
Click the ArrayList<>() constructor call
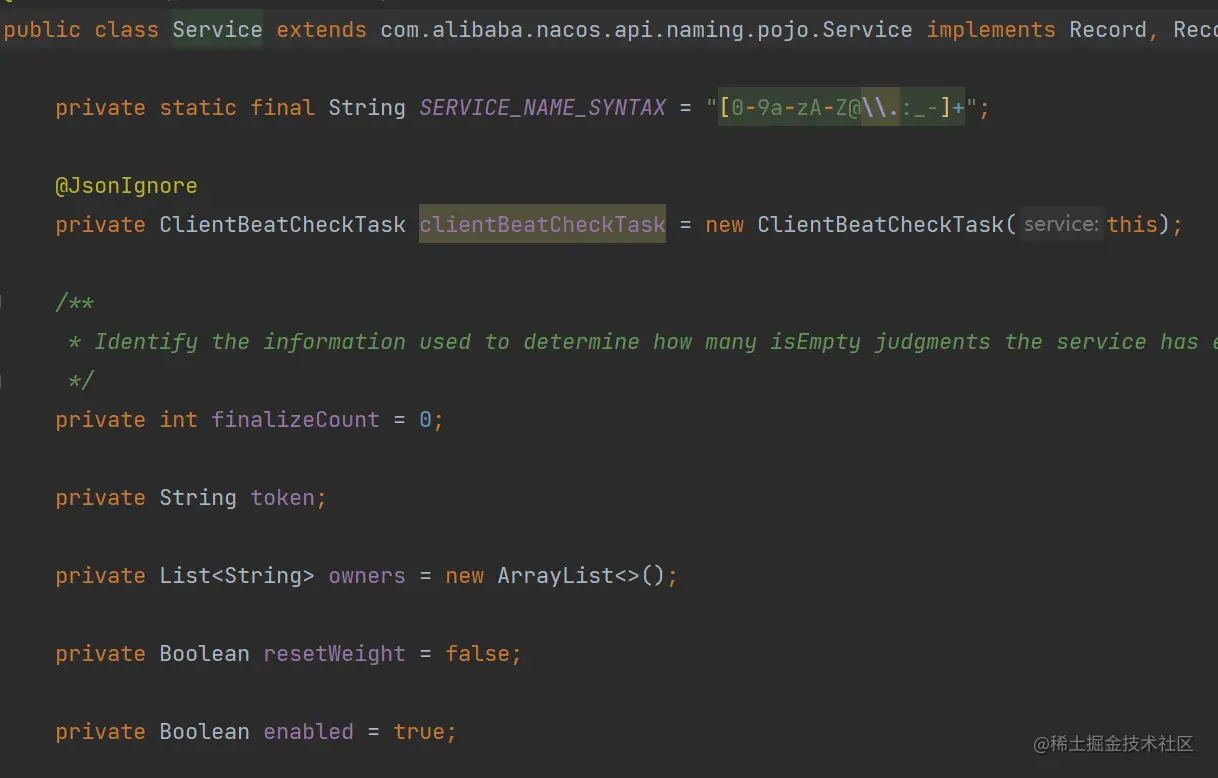(581, 576)
